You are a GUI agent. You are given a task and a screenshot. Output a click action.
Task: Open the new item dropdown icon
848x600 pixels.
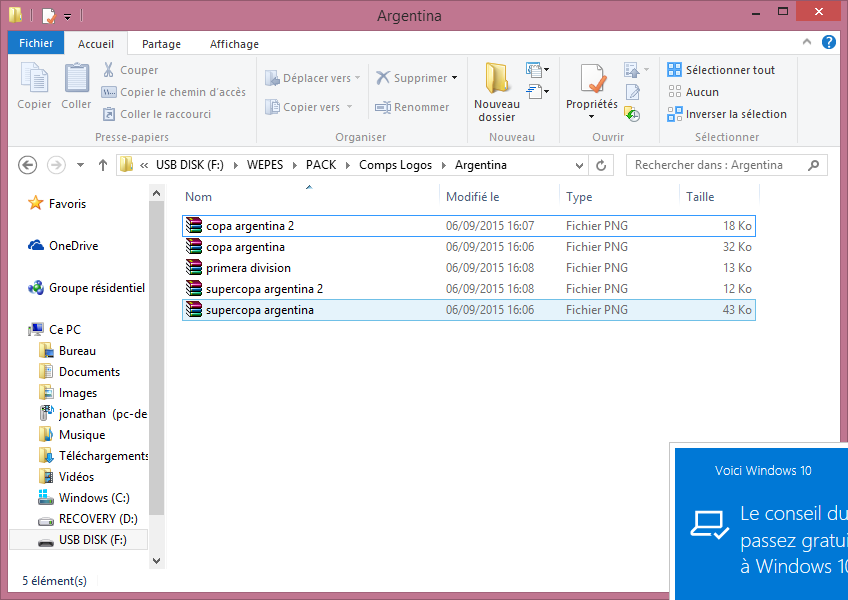point(537,69)
